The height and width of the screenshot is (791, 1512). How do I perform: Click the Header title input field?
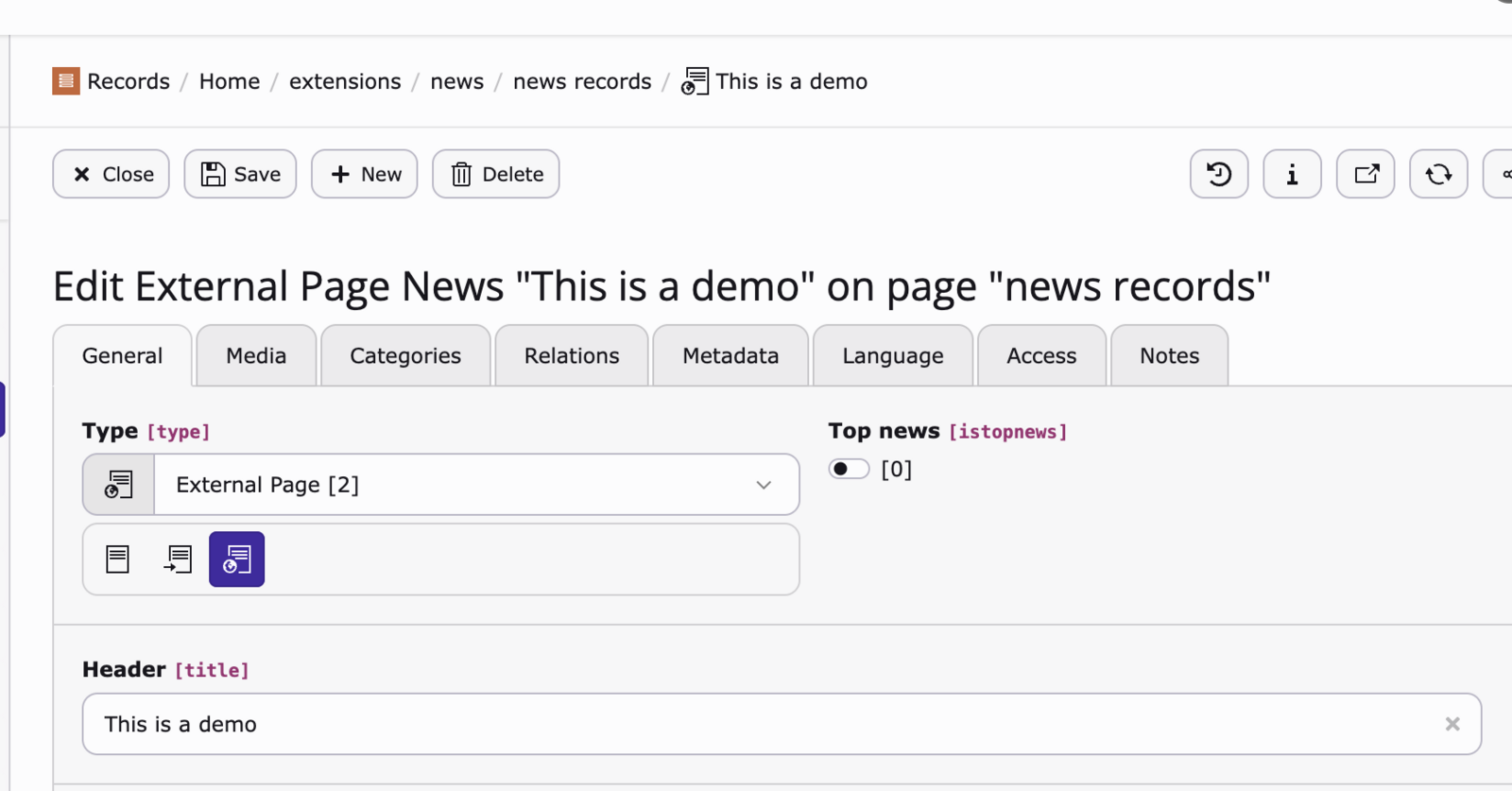click(756, 724)
